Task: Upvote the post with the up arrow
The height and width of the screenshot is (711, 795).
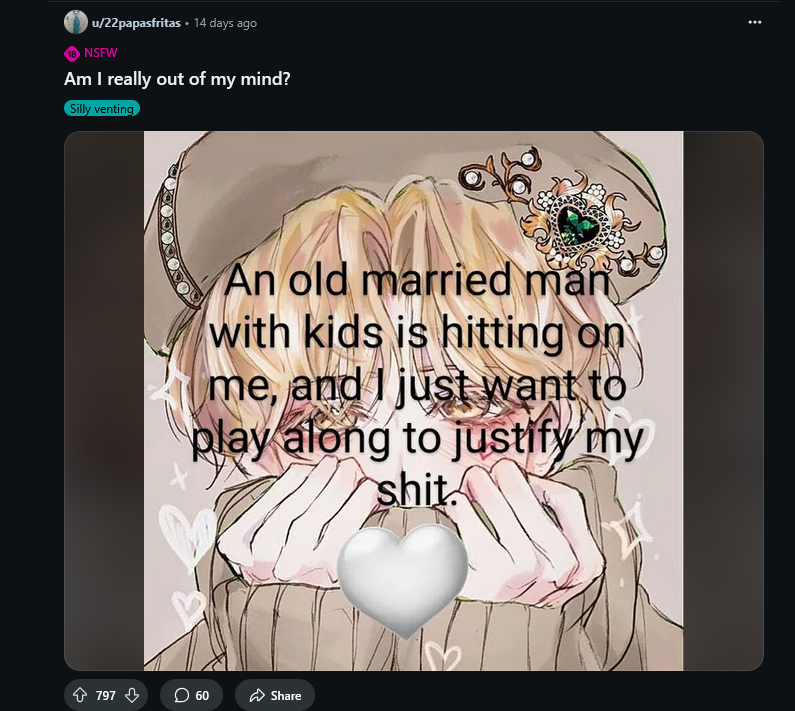Action: (x=80, y=696)
